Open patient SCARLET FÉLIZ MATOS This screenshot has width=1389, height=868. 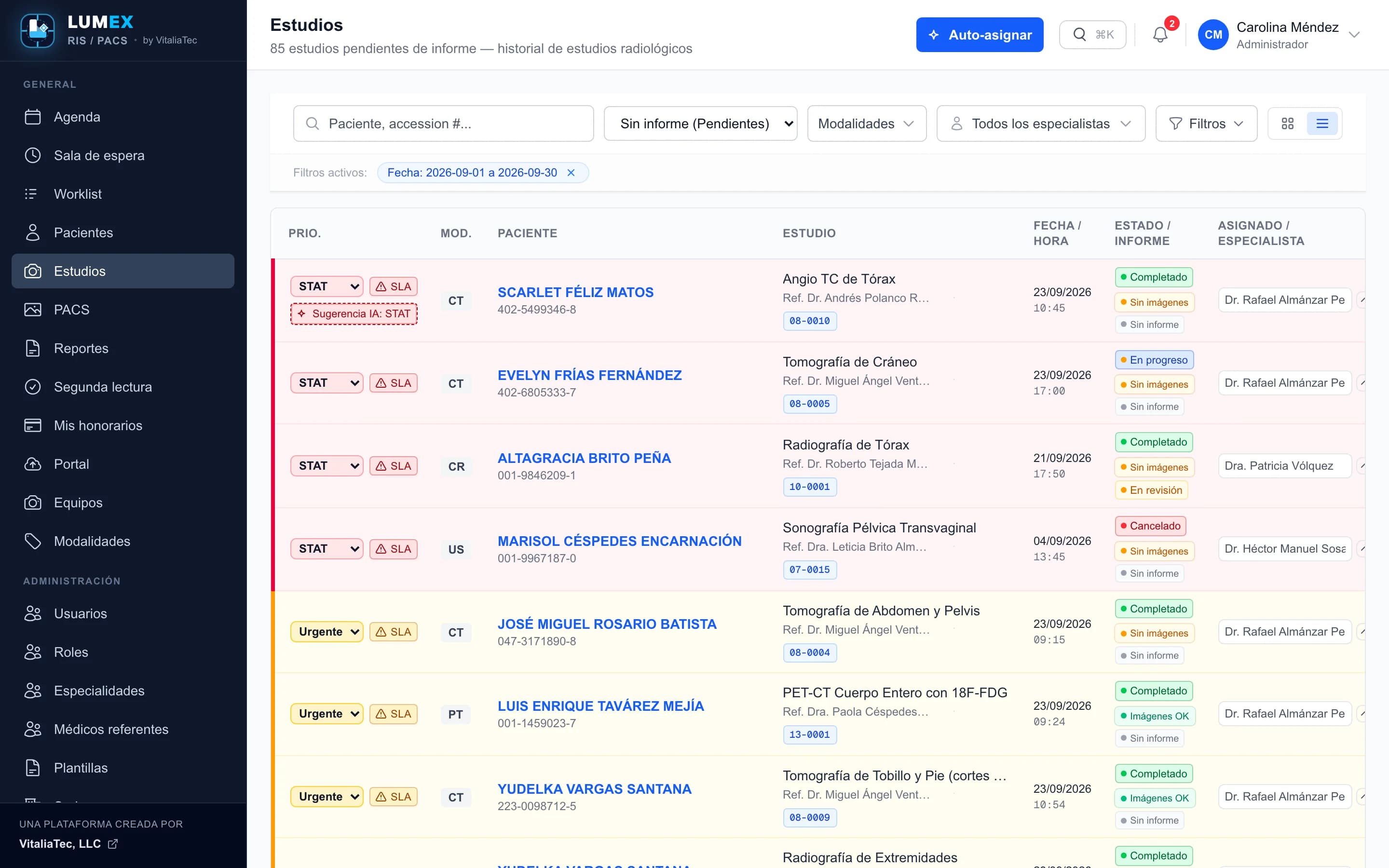575,292
